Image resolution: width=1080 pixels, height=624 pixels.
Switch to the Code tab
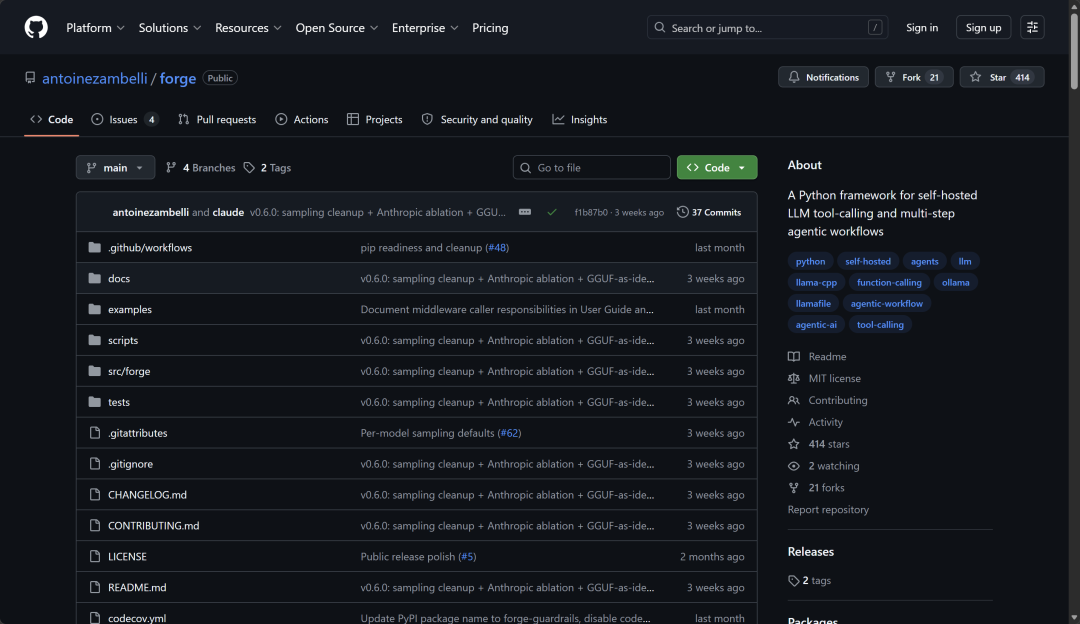[x=52, y=119]
